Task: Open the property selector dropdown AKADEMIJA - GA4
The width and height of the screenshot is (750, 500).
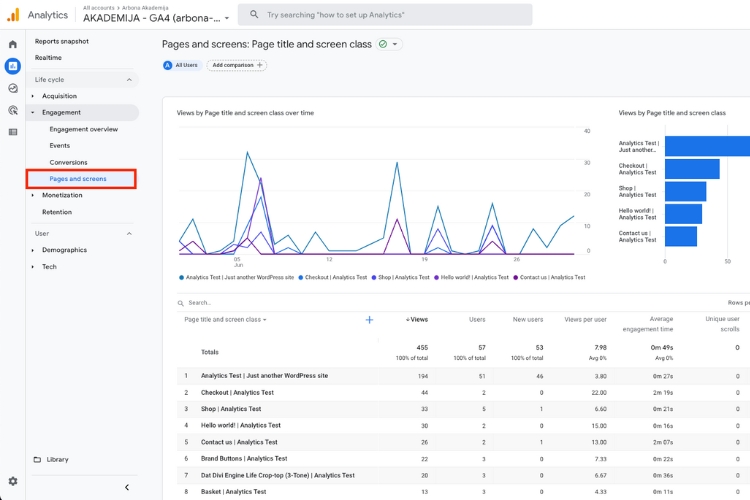Action: coord(156,18)
